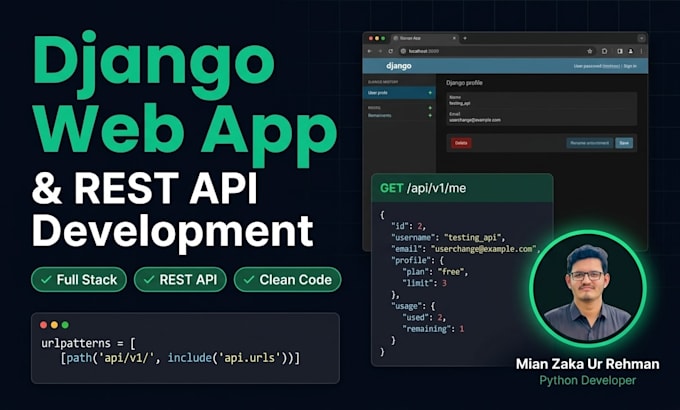This screenshot has height=410, width=680.
Task: Open the browser side panel icon
Action: [620, 51]
